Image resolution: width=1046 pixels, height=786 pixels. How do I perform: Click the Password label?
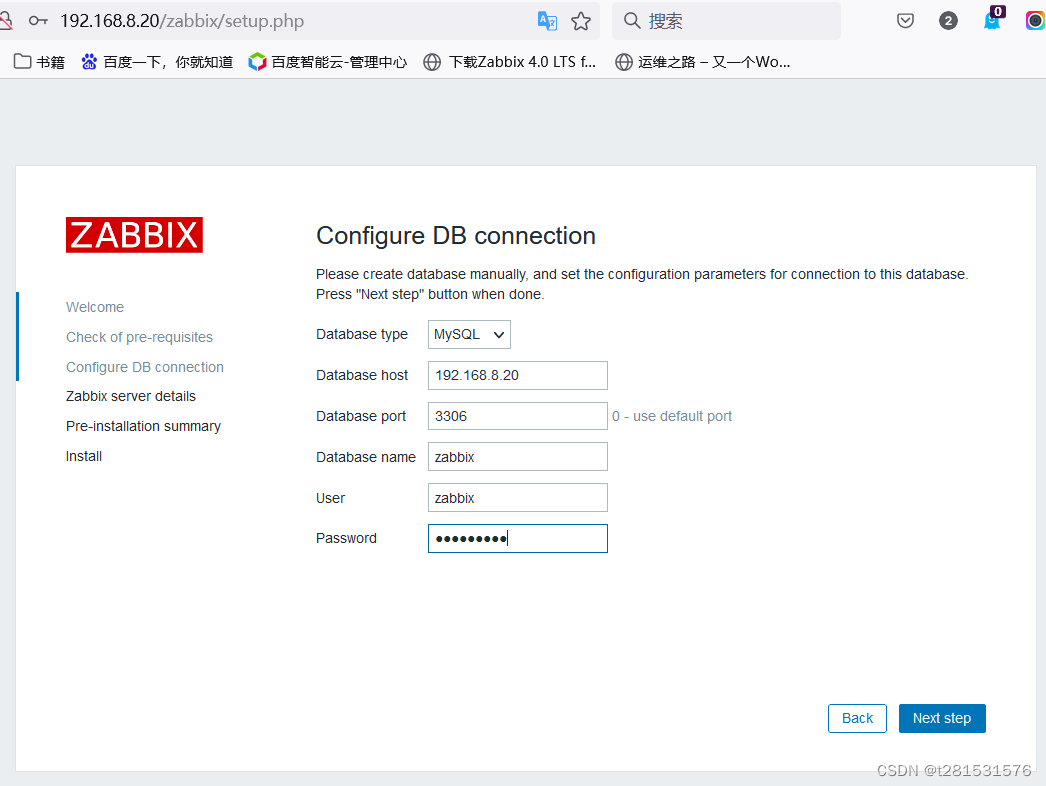point(346,538)
